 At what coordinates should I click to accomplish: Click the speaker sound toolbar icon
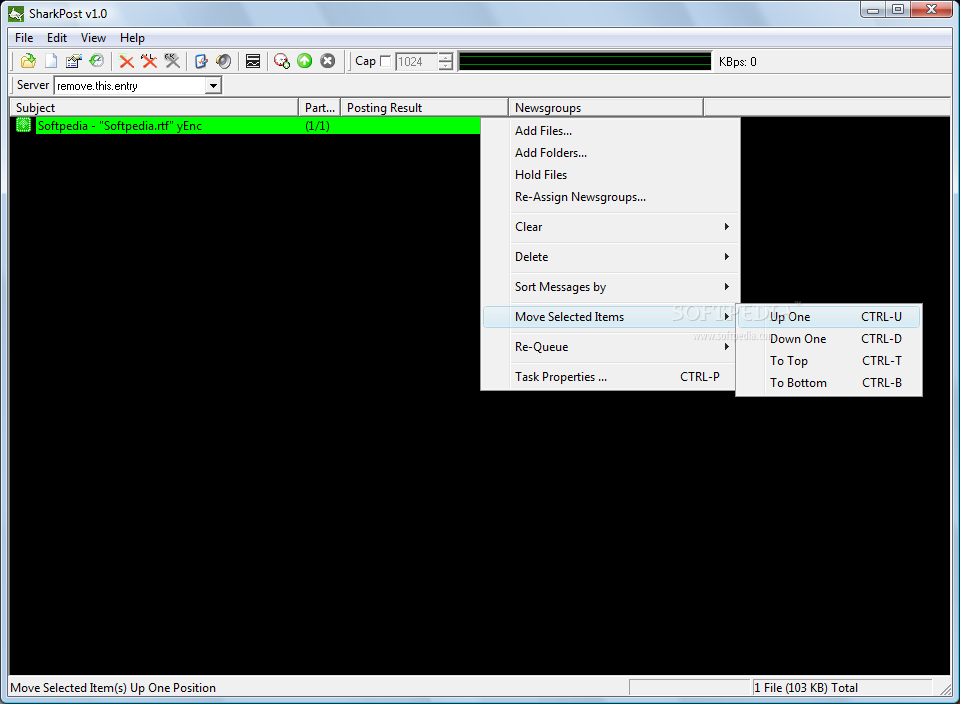pos(223,61)
